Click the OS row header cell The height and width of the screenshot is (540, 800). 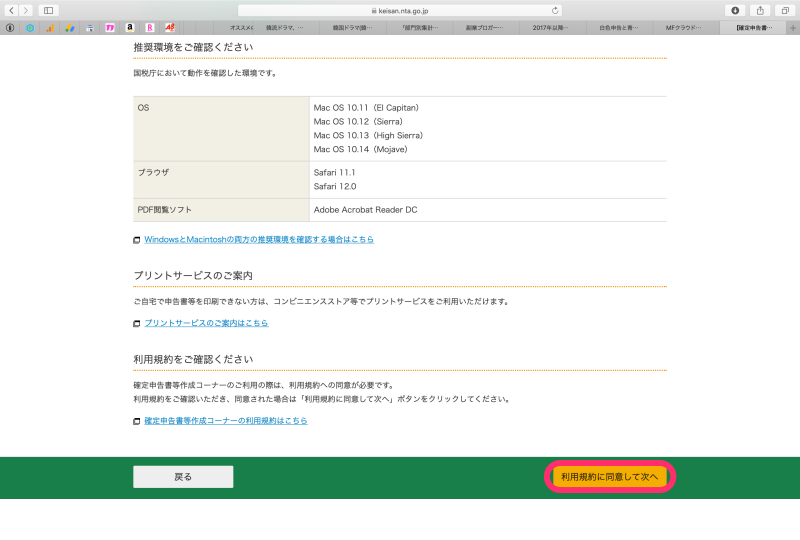[221, 129]
